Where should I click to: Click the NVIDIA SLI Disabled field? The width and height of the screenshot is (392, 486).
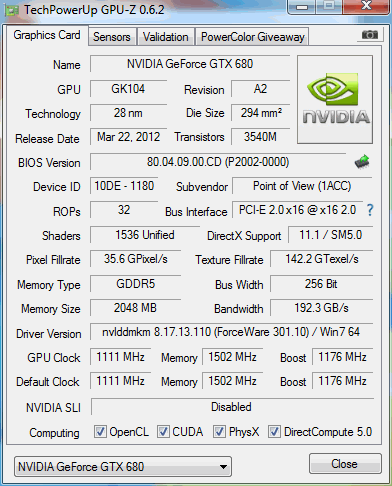click(232, 407)
